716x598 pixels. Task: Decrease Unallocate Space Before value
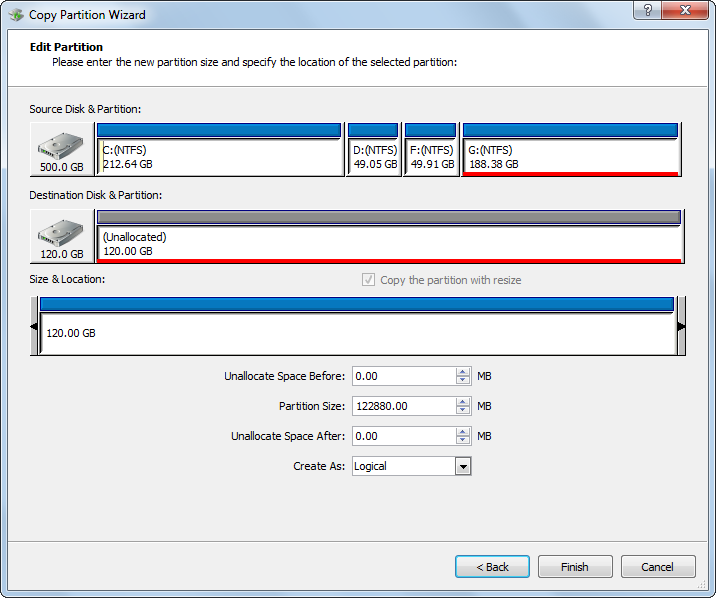(x=463, y=380)
